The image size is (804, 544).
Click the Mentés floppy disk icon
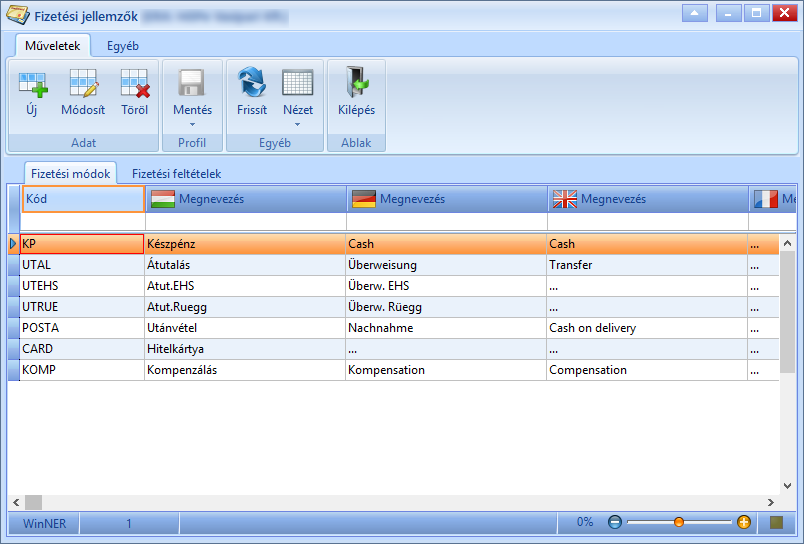tap(191, 83)
